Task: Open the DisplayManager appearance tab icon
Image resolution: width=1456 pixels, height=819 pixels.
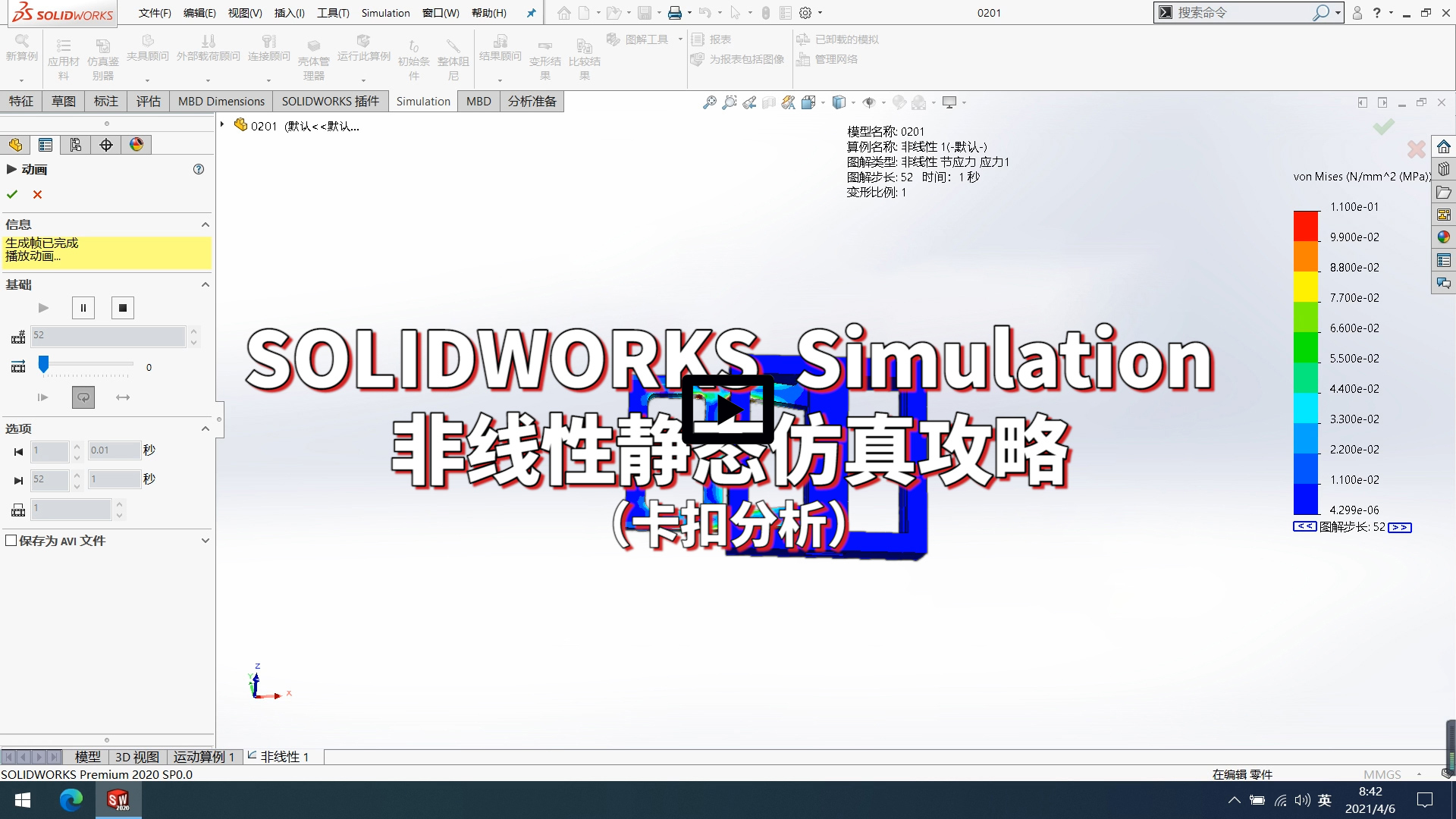Action: (136, 145)
